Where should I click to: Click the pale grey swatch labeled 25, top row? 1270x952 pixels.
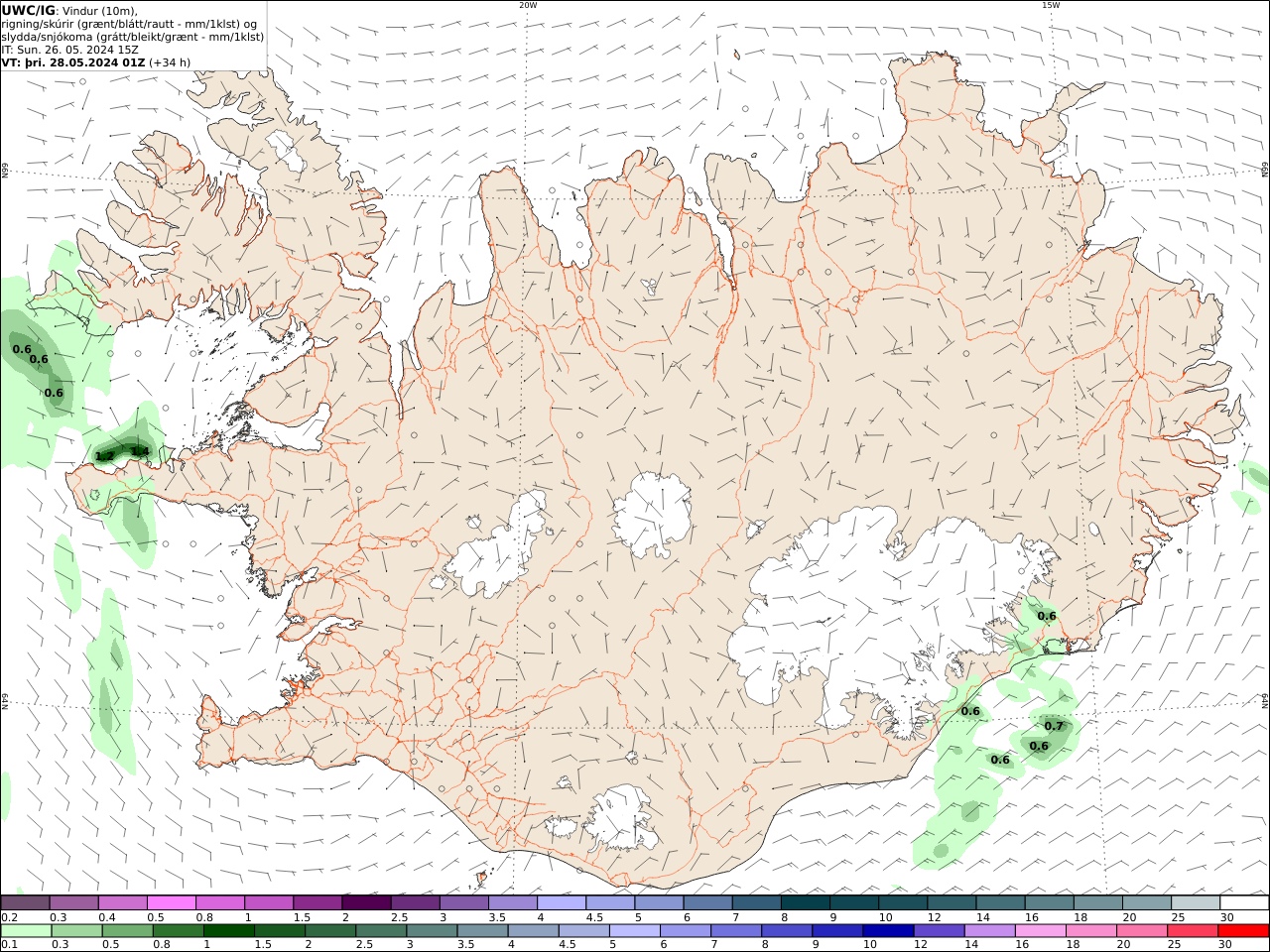pyautogui.click(x=1196, y=902)
